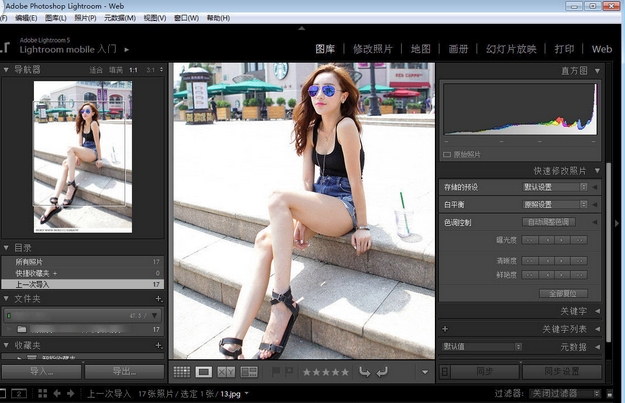Small clarity increase arrow (清晰度)
This screenshot has height=403, width=625.
pyautogui.click(x=562, y=261)
